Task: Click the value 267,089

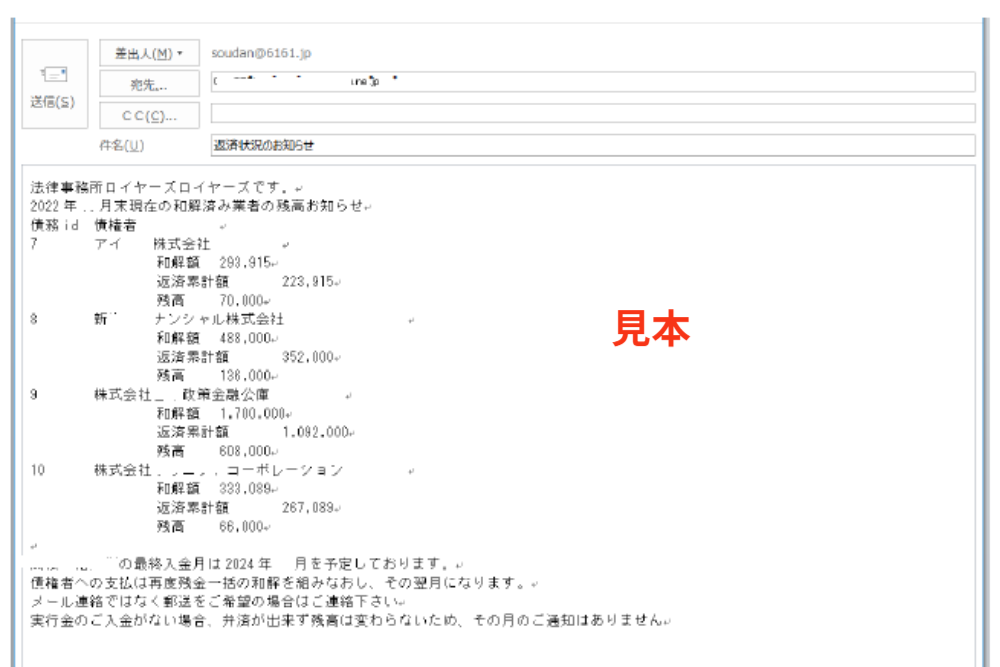Action: pos(308,508)
